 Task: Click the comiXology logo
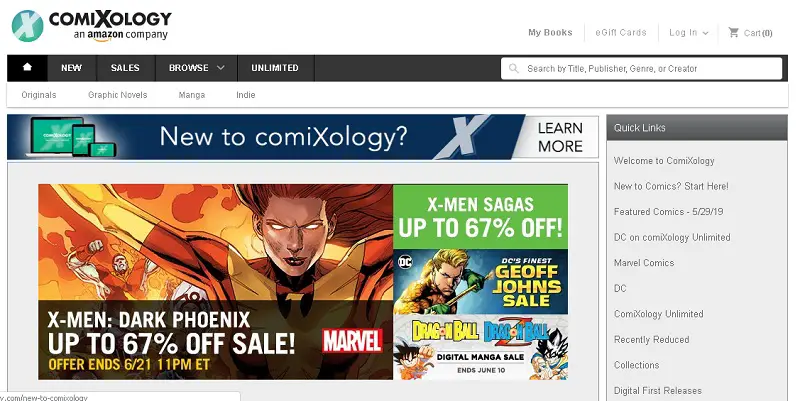[92, 26]
